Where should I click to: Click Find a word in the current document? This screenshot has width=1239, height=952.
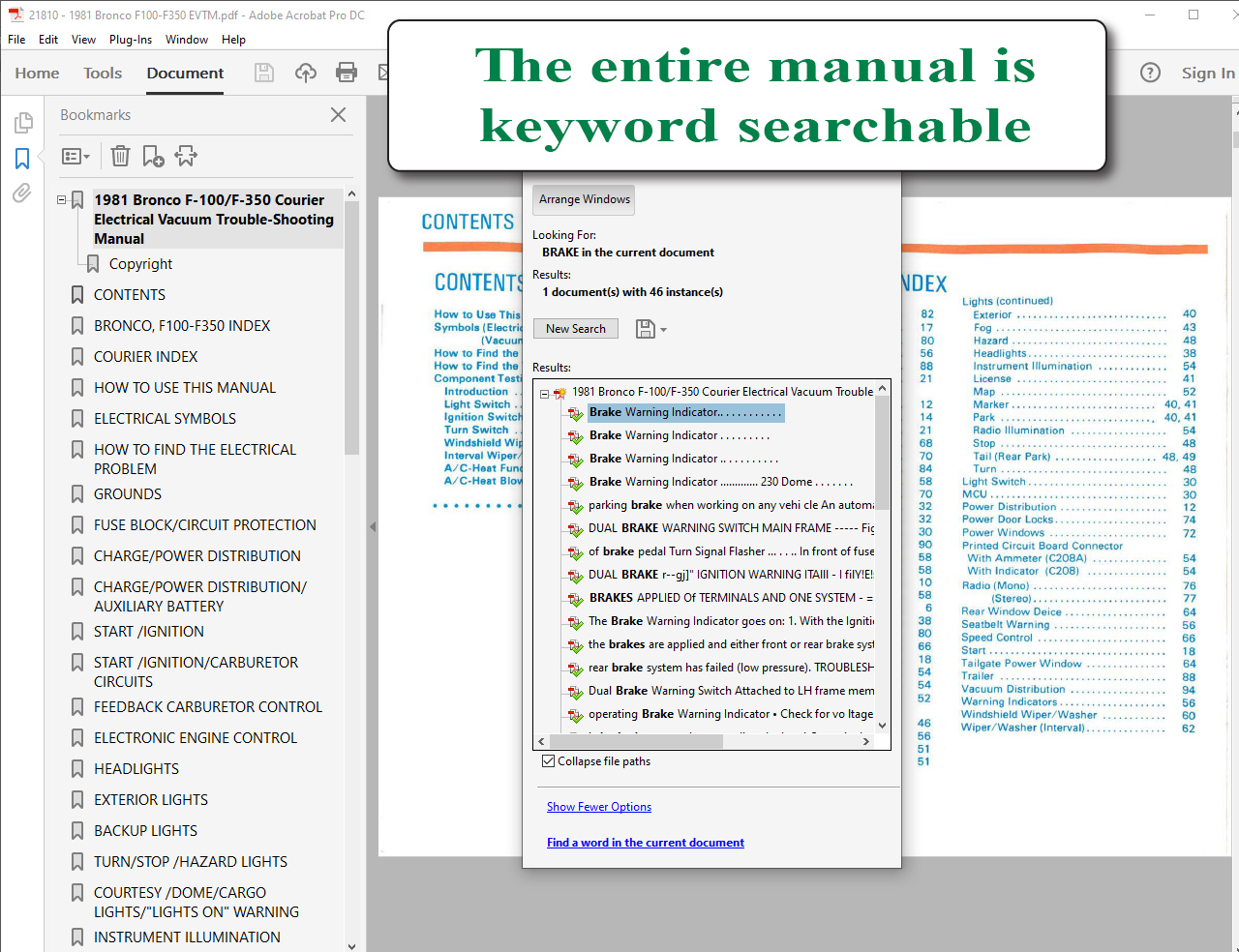(x=646, y=843)
